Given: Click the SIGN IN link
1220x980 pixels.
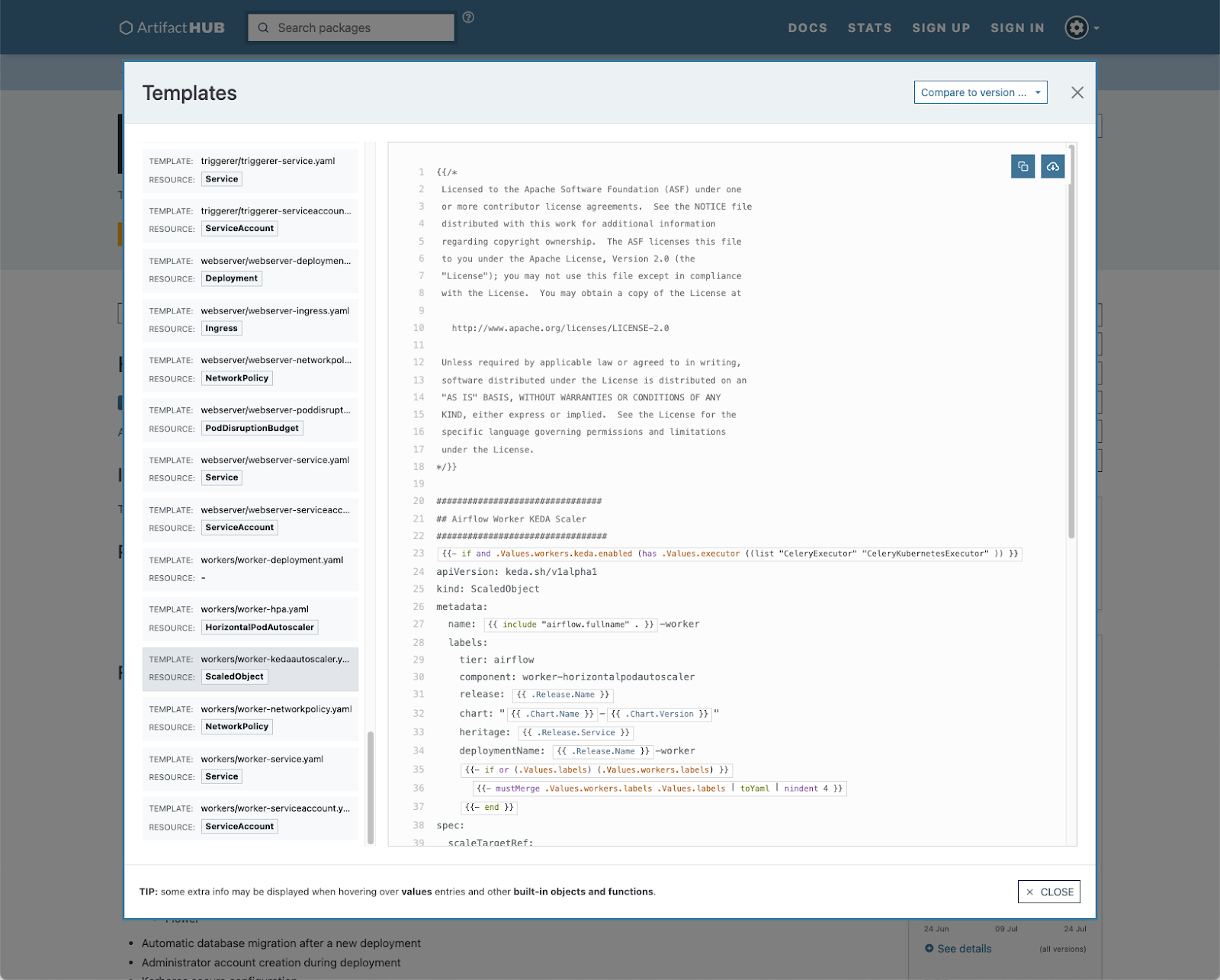Looking at the screenshot, I should click(x=1016, y=28).
